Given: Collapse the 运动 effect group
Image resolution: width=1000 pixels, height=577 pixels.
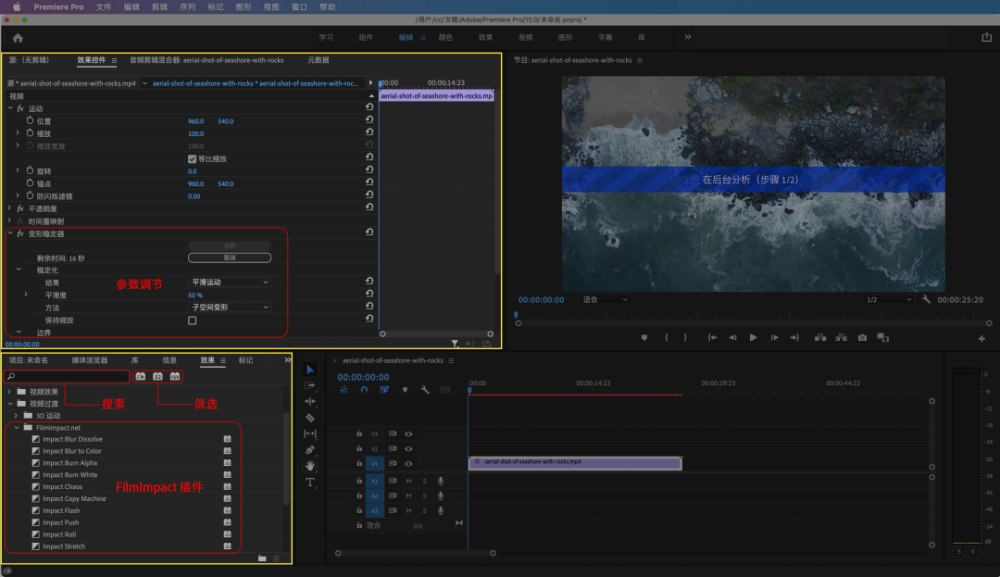Looking at the screenshot, I should click(10, 108).
